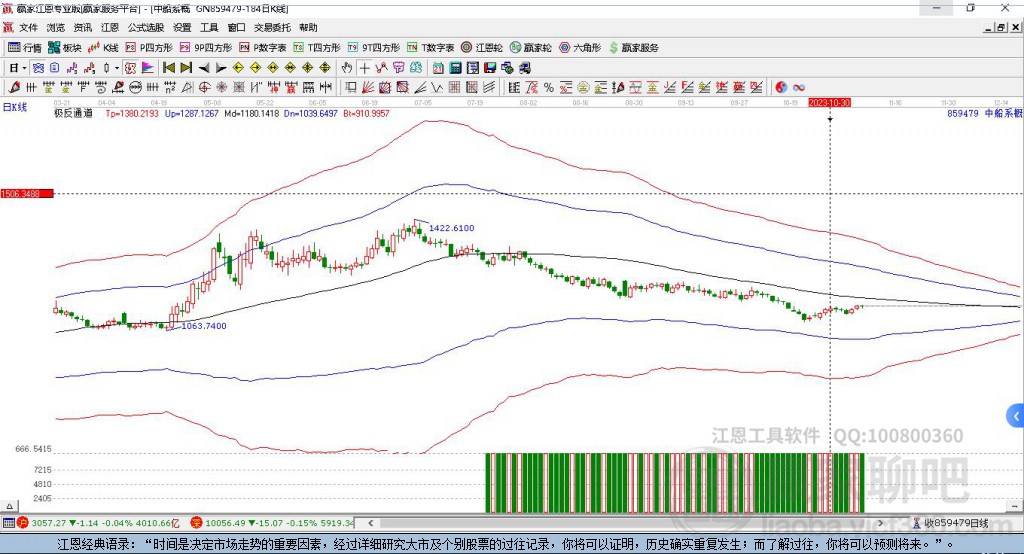Click the hand pan tool icon
The width and height of the screenshot is (1024, 554).
click(346, 68)
